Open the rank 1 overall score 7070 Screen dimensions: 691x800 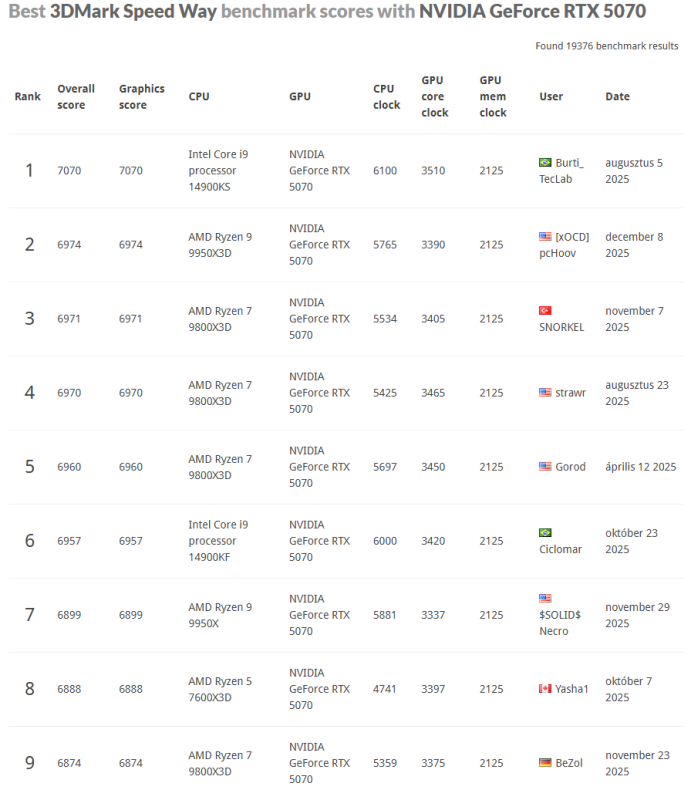click(x=69, y=170)
